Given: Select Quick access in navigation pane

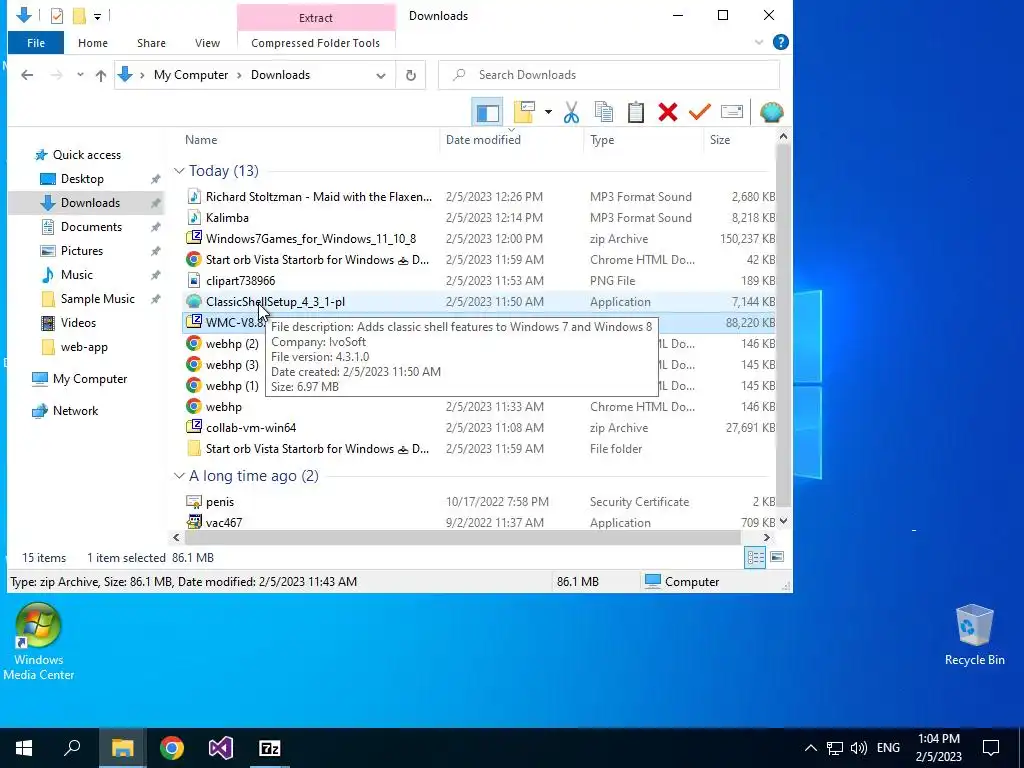Looking at the screenshot, I should pos(86,155).
